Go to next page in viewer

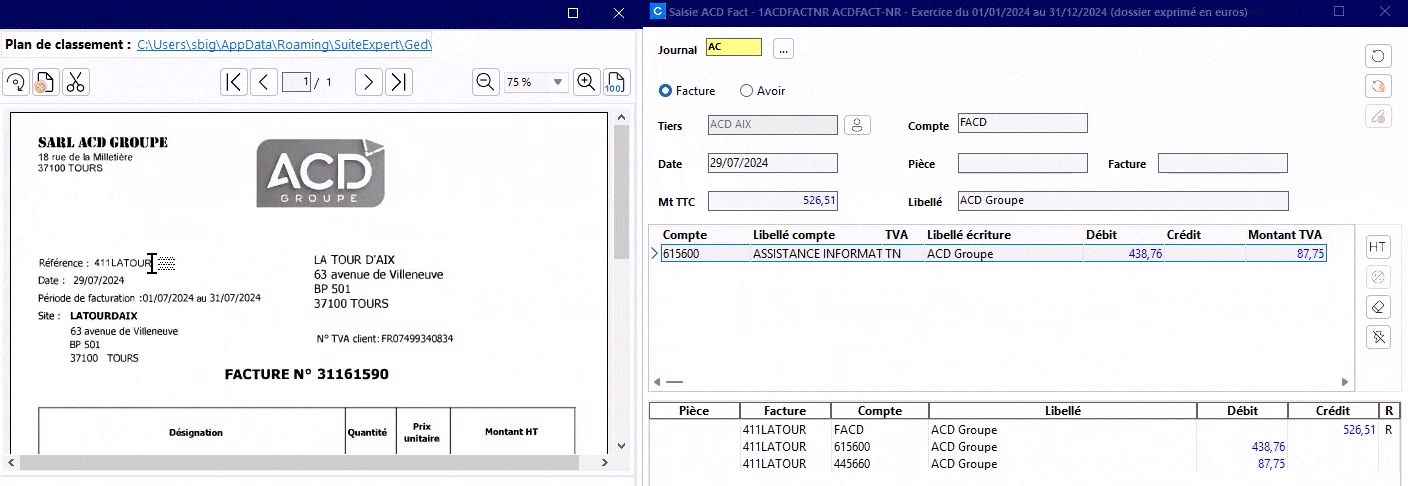[x=369, y=82]
